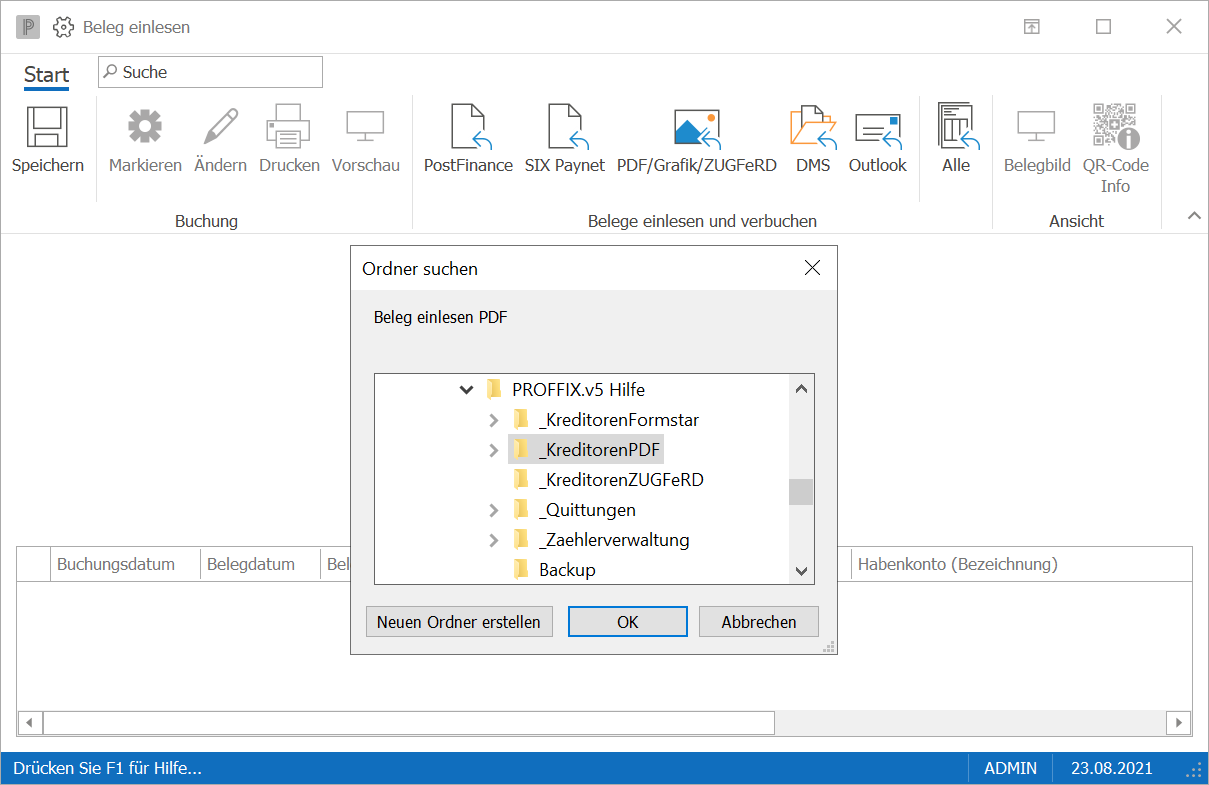Screen dimensions: 1209x785
Task: Open the Start ribbon tab
Action: coord(47,75)
